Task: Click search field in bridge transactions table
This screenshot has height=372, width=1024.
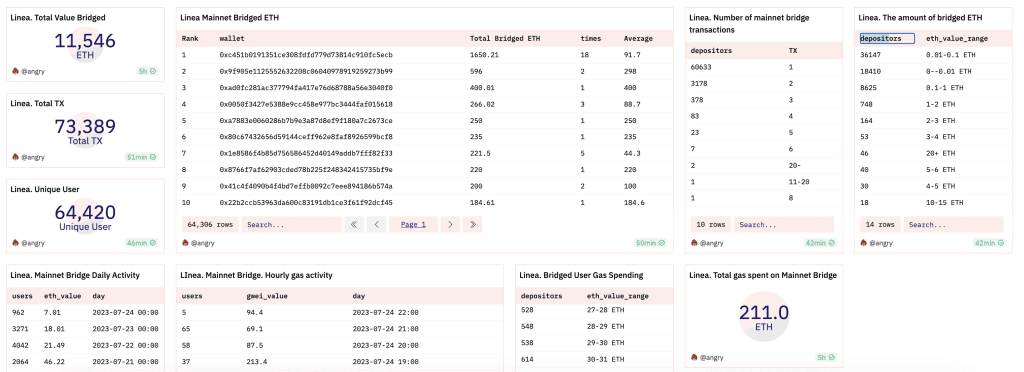Action: click(784, 225)
